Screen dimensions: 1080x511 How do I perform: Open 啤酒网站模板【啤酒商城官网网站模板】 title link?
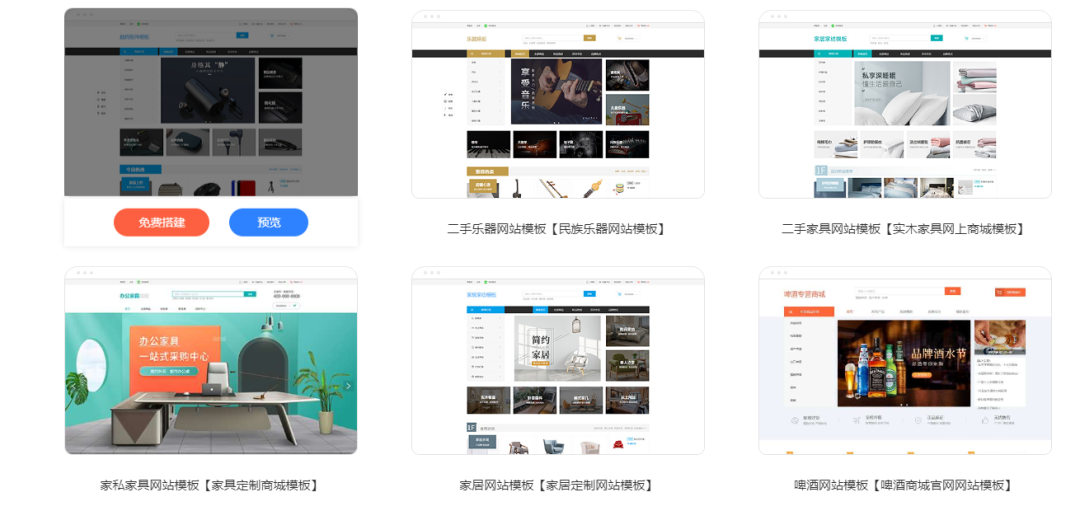click(x=905, y=485)
